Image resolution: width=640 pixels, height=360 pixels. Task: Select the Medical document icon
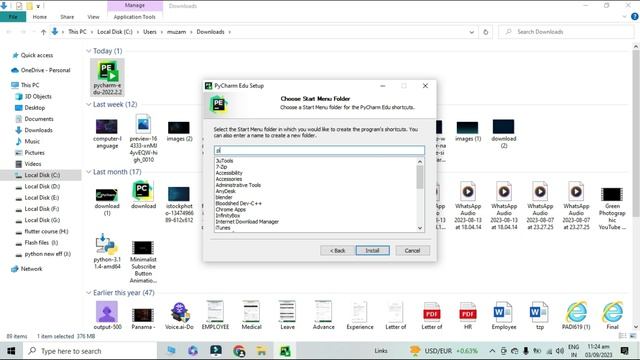pos(251,311)
